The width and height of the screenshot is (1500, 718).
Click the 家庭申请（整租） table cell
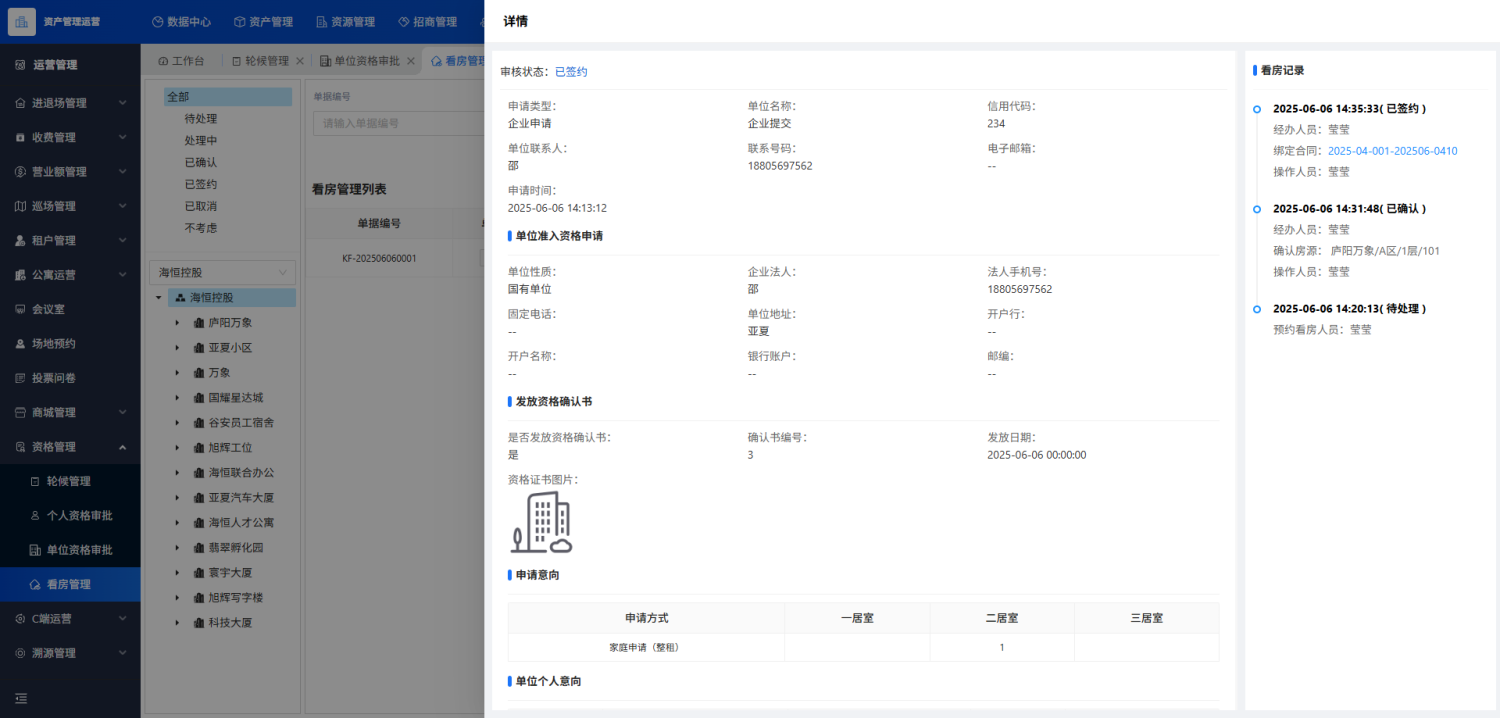click(x=645, y=647)
